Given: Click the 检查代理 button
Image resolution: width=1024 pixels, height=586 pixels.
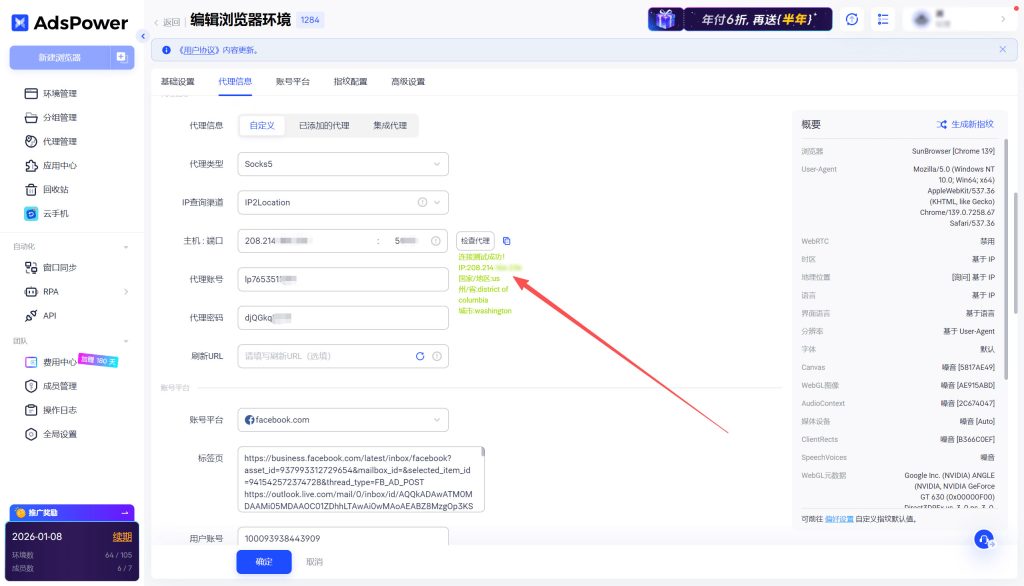Looking at the screenshot, I should point(475,241).
